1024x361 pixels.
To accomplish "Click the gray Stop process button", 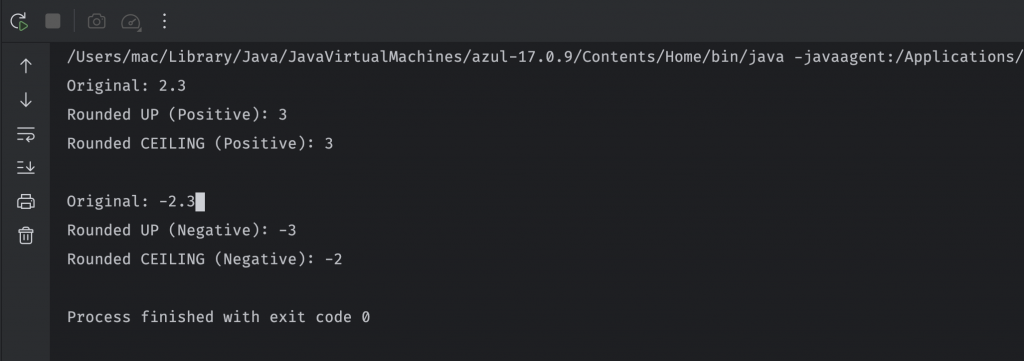I will (53, 22).
